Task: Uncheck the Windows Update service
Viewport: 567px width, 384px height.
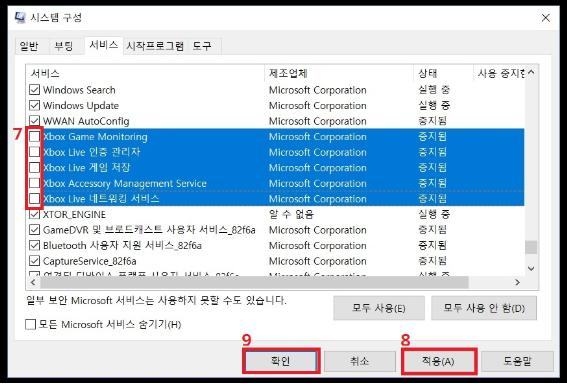Action: click(x=34, y=105)
